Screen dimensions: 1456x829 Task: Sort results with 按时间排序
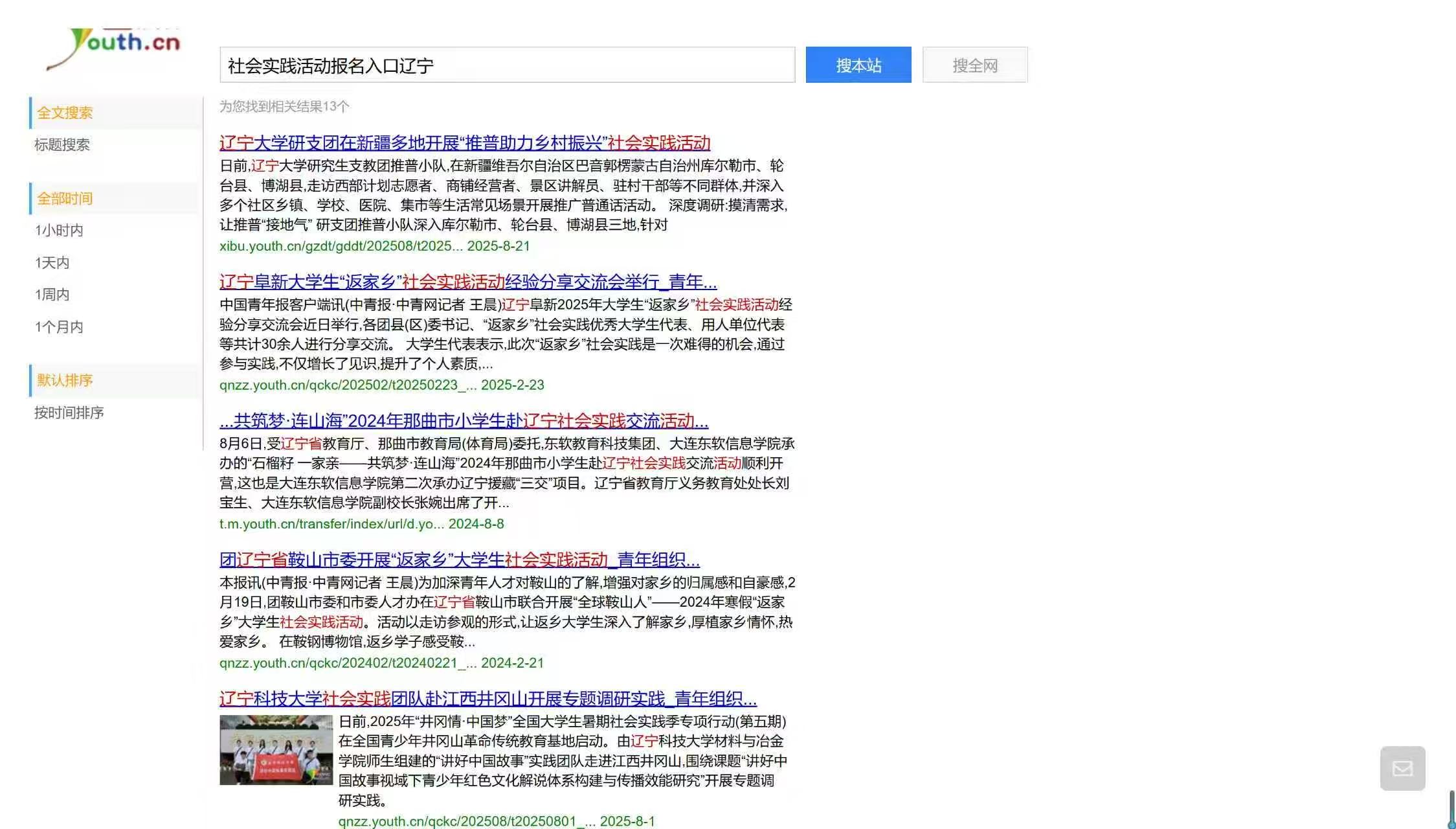[x=69, y=413]
